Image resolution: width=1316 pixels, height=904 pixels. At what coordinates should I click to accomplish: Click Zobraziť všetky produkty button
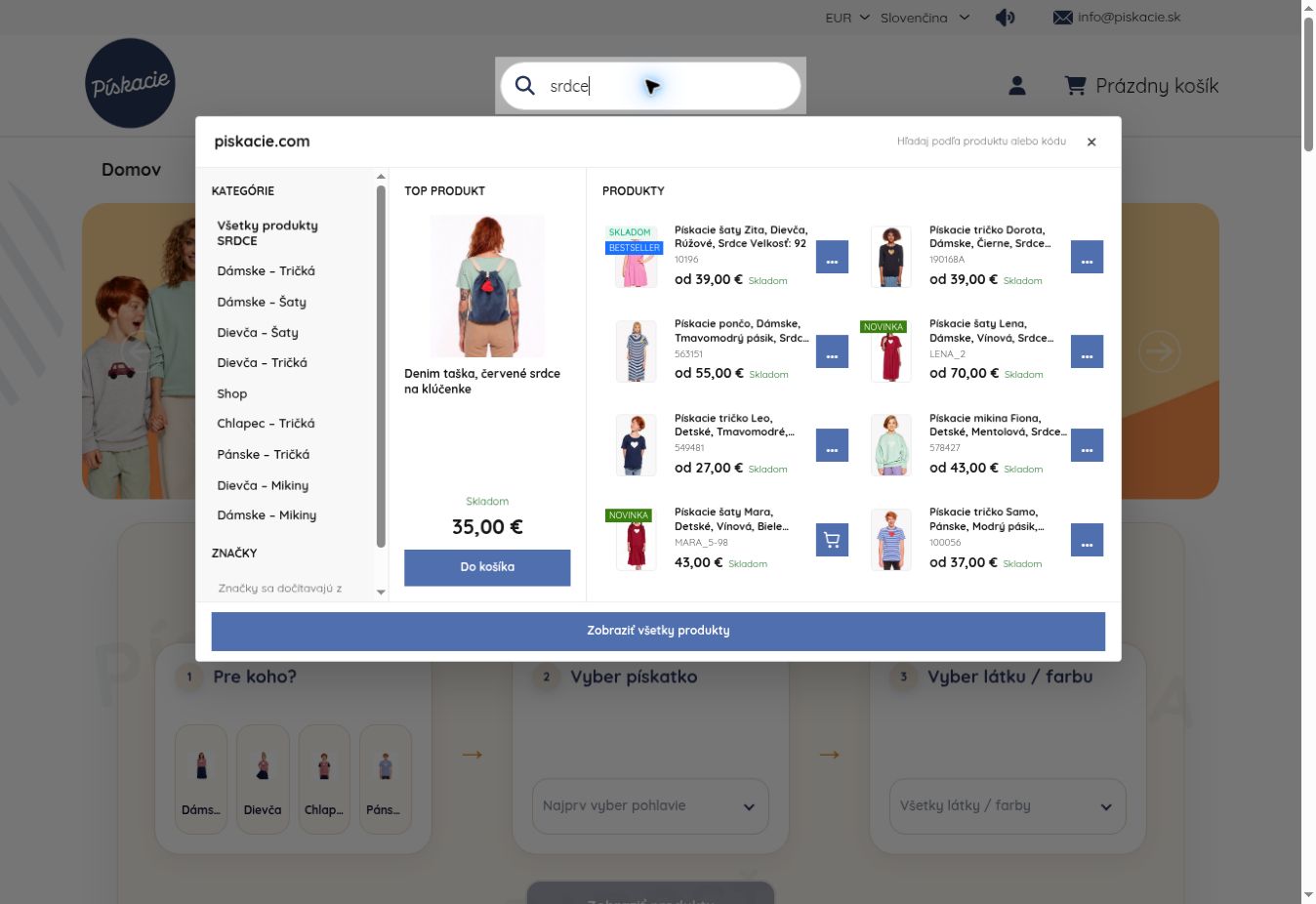point(658,631)
